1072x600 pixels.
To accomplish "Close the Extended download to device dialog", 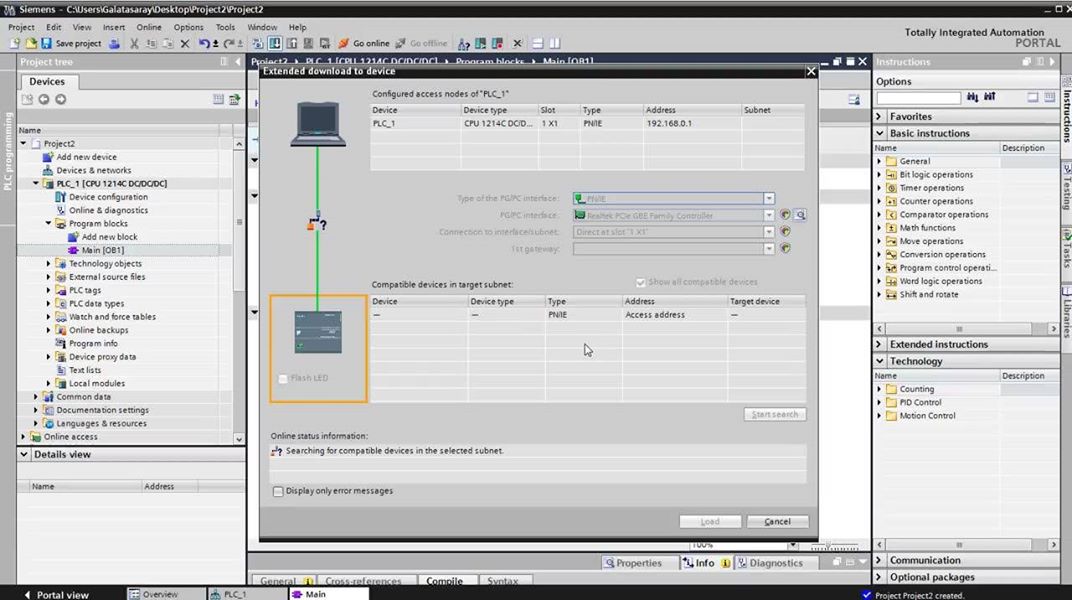I will pos(811,72).
